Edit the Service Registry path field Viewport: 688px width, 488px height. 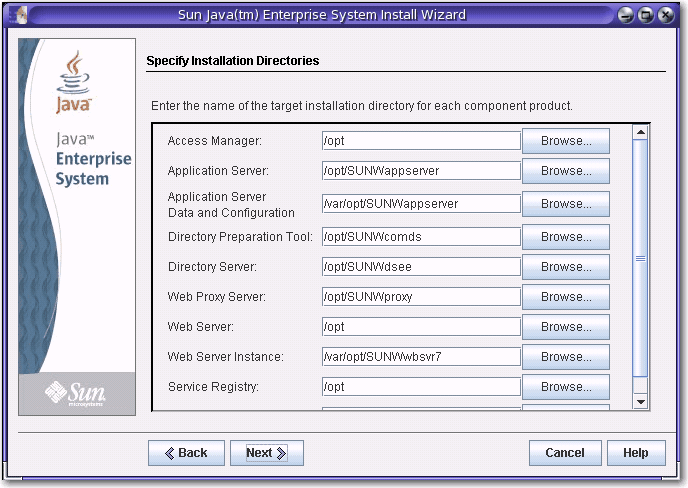(x=421, y=387)
